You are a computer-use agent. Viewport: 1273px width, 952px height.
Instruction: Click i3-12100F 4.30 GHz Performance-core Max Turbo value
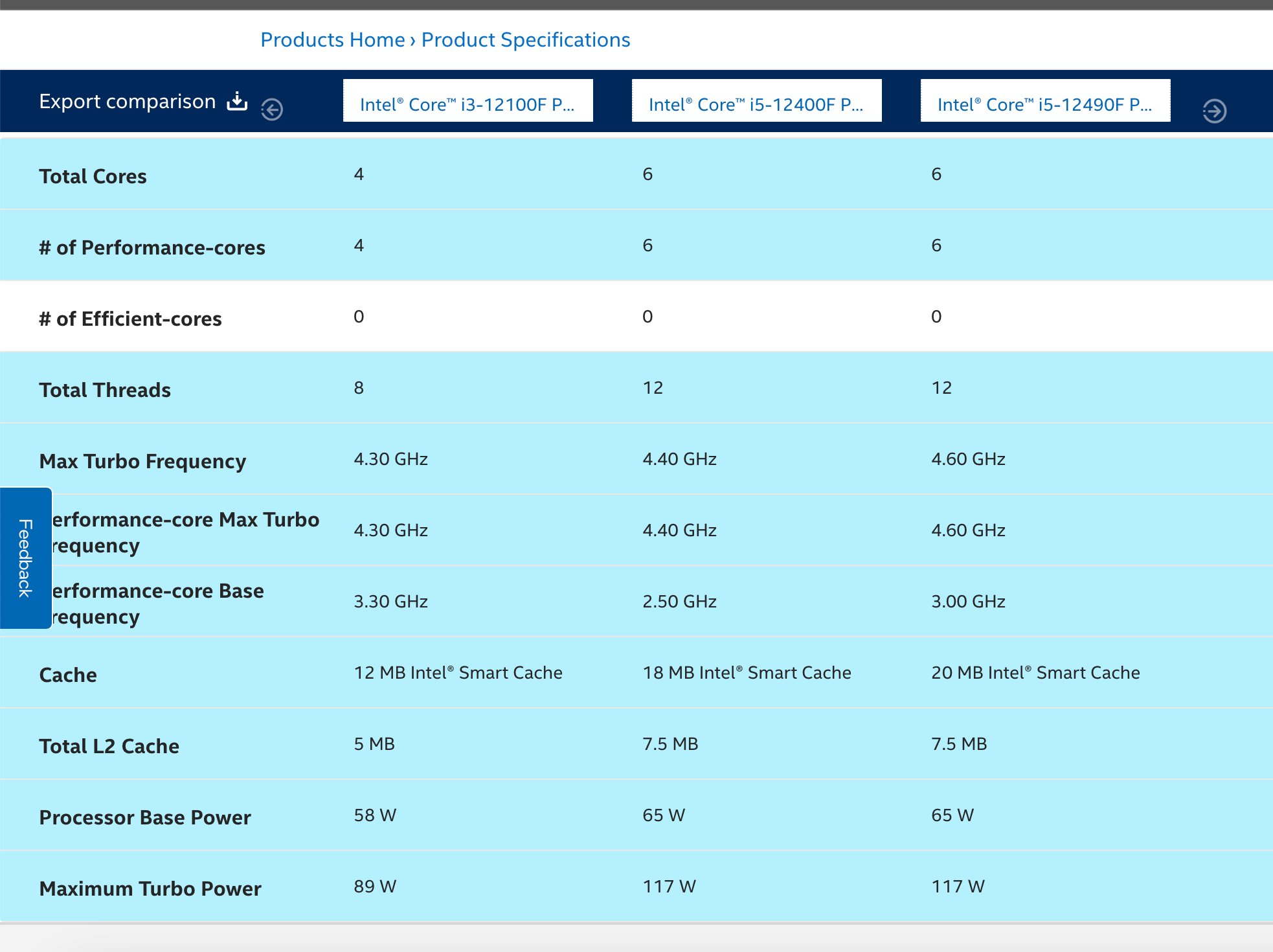(x=391, y=530)
